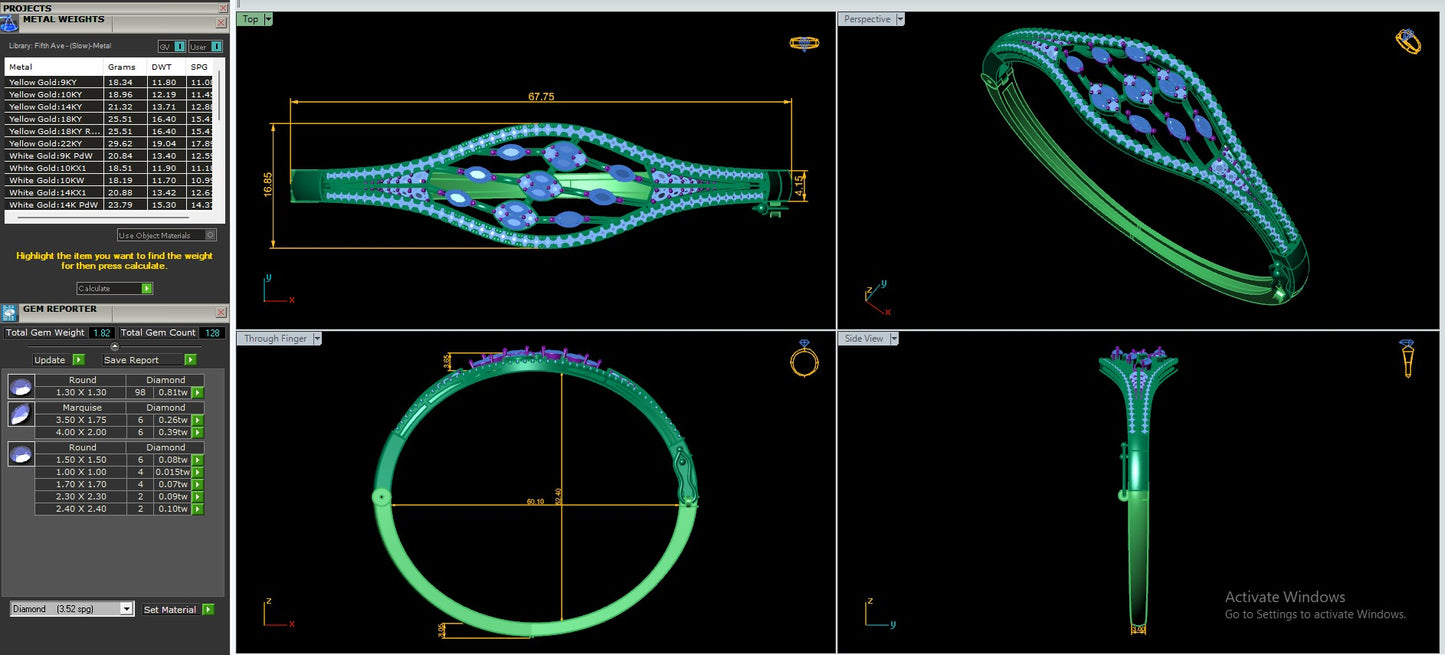This screenshot has width=1445, height=655.
Task: Click the first Round diamond gem thumbnail
Action: [x=21, y=386]
